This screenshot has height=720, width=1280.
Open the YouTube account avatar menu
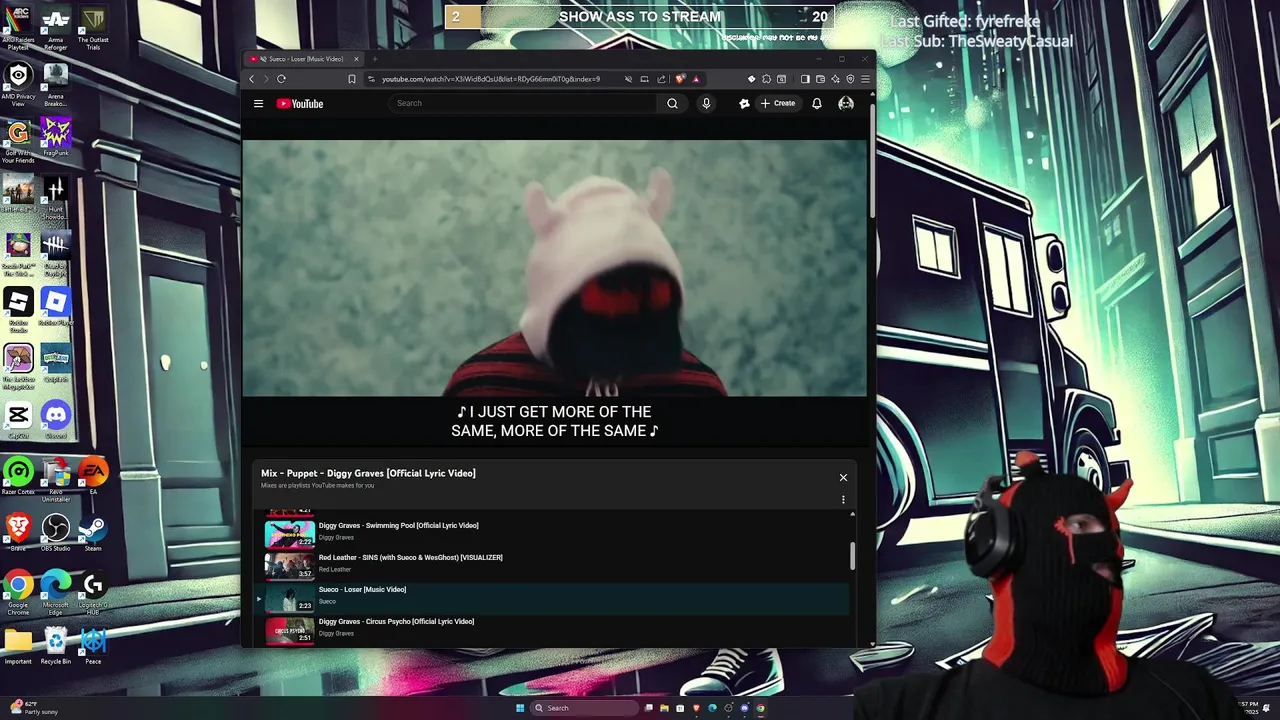[846, 103]
